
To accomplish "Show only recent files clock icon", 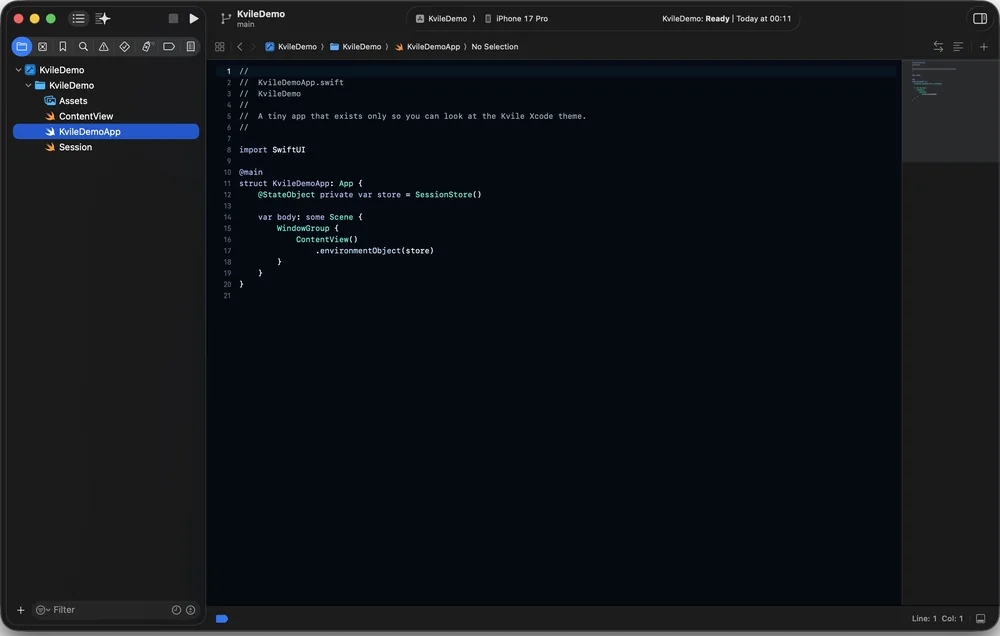I will [x=177, y=610].
